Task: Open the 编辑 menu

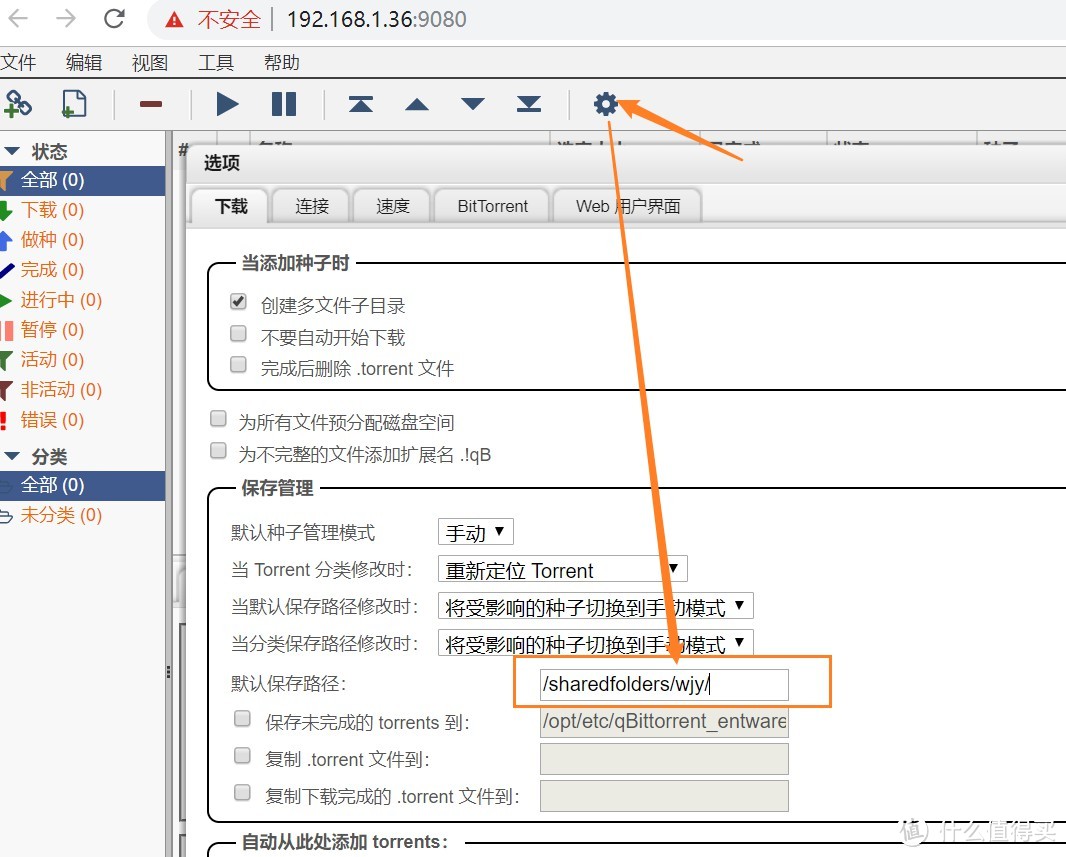Action: 84,63
